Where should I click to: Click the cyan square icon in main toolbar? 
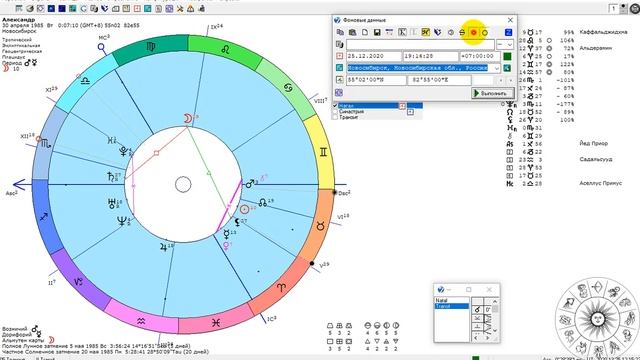tap(148, 9)
